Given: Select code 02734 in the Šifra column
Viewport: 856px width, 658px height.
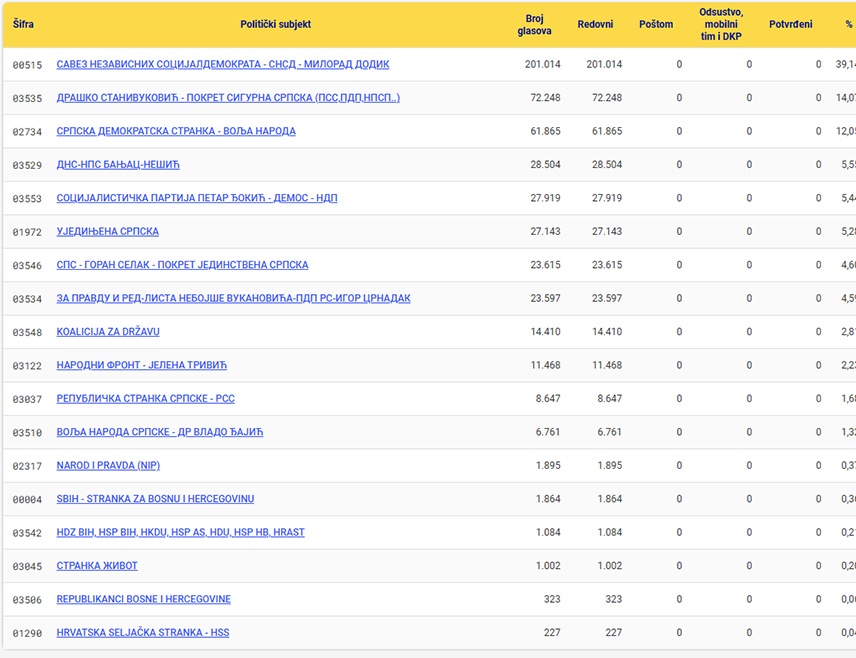Looking at the screenshot, I should click(27, 132).
